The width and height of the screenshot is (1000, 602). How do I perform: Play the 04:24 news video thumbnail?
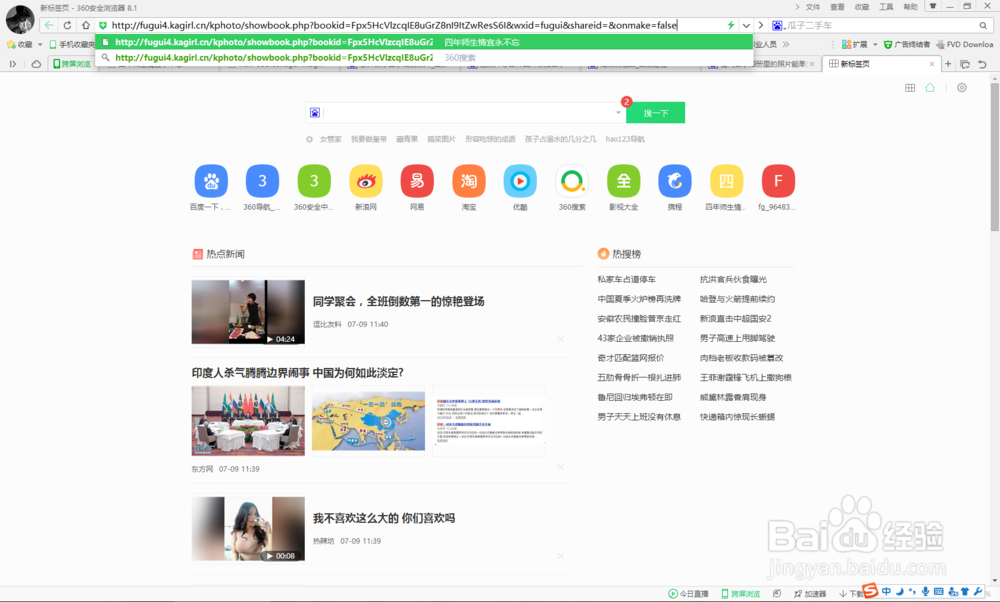point(248,312)
